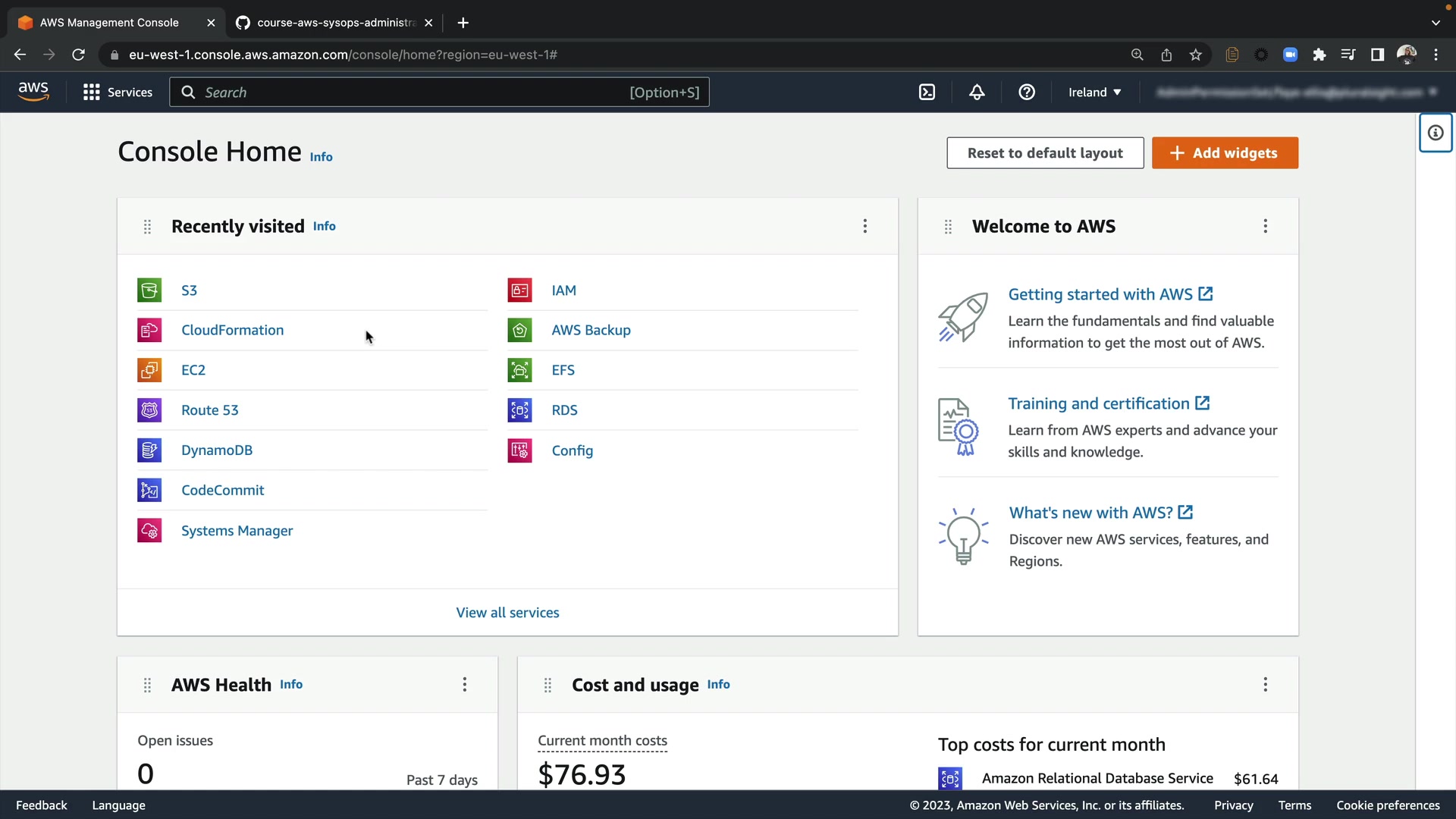Viewport: 1456px width, 819px height.
Task: Click the S3 service icon
Action: (x=149, y=290)
